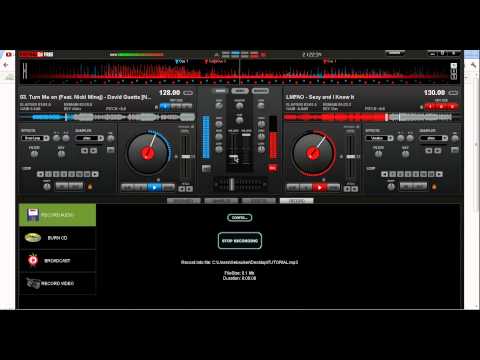Viewport: 480px width, 360px height.
Task: Open right deck sampler dropdown arrow
Action: coord(445,138)
